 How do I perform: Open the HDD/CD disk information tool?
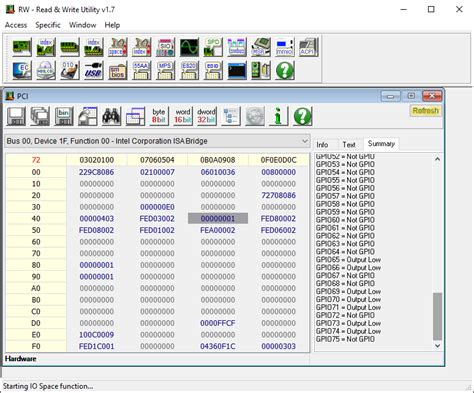46,70
